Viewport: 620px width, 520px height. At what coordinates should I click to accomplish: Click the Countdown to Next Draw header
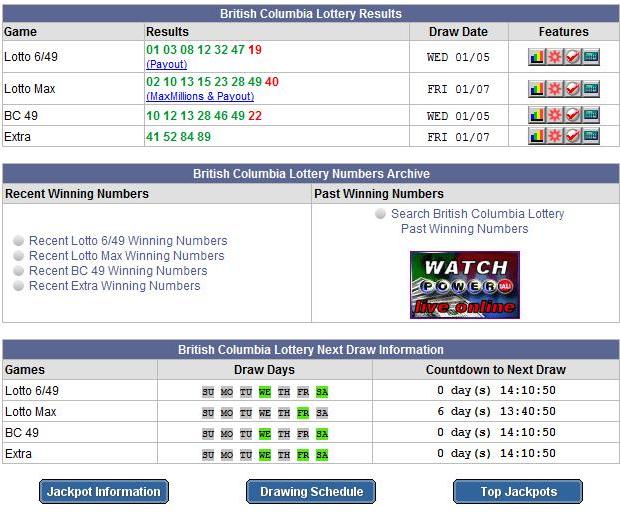(x=496, y=370)
